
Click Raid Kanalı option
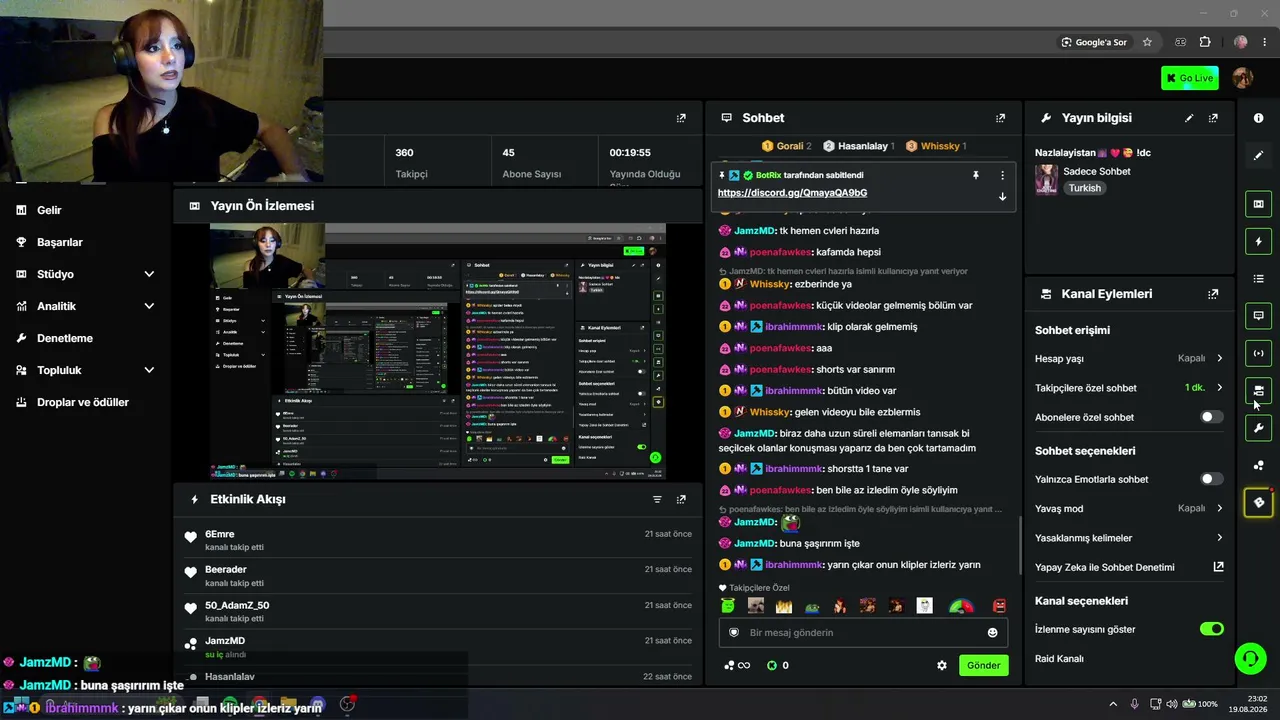[x=1059, y=659]
